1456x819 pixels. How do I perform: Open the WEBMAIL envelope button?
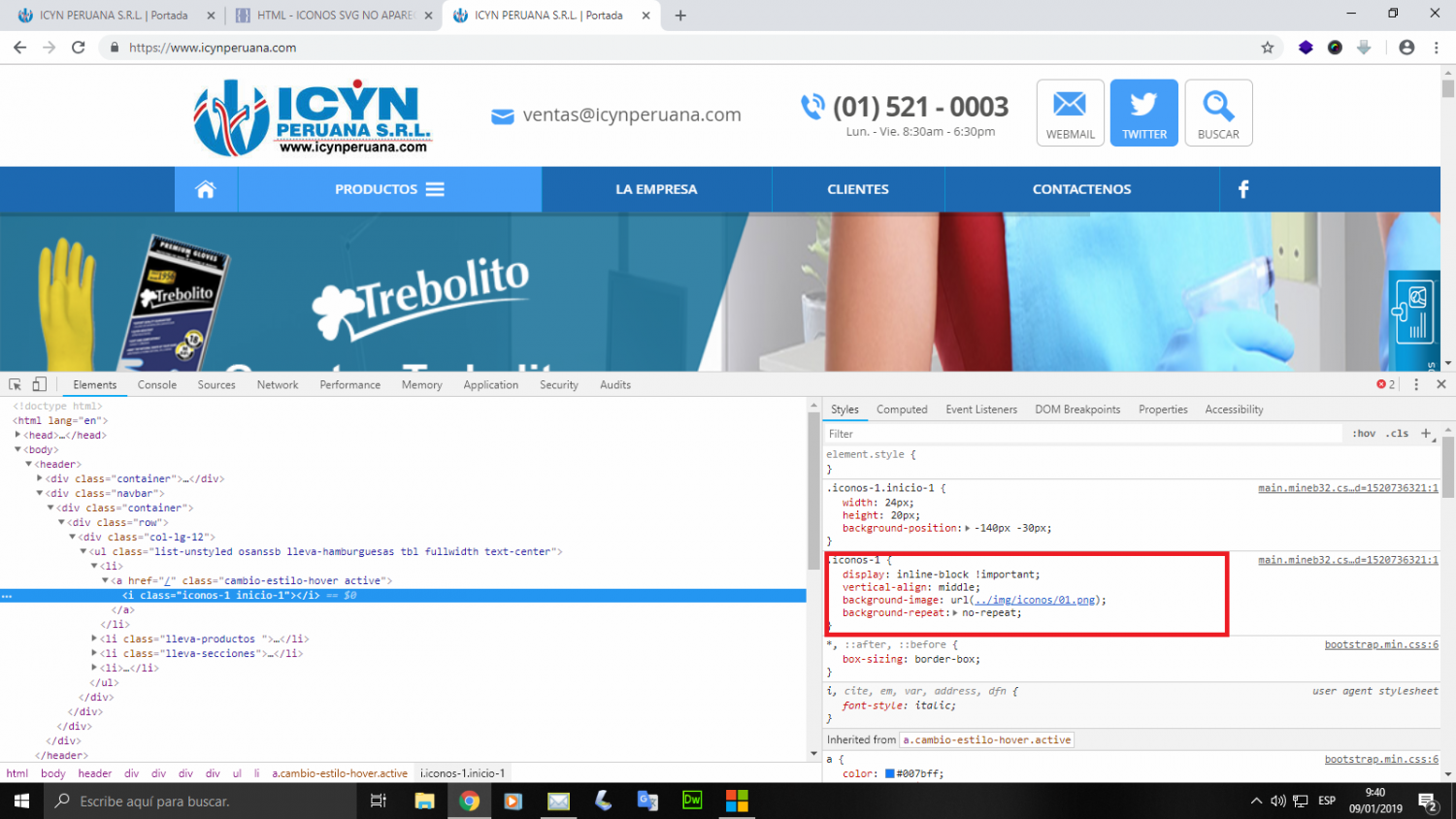[1071, 113]
